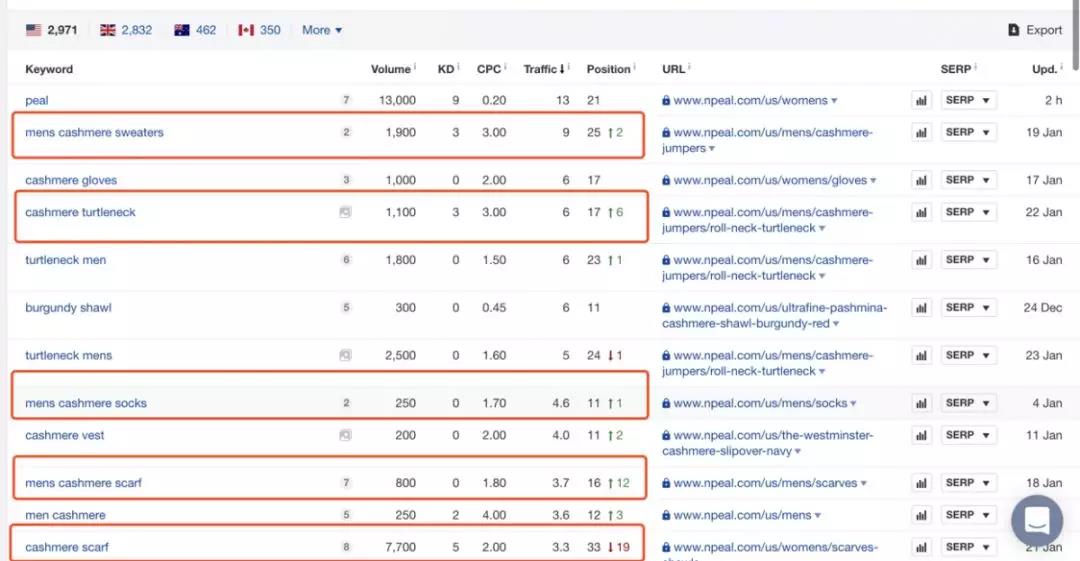Open URL www.npeal.com/us/womens/gloves
Screen dimensions: 1080x561
770,180
